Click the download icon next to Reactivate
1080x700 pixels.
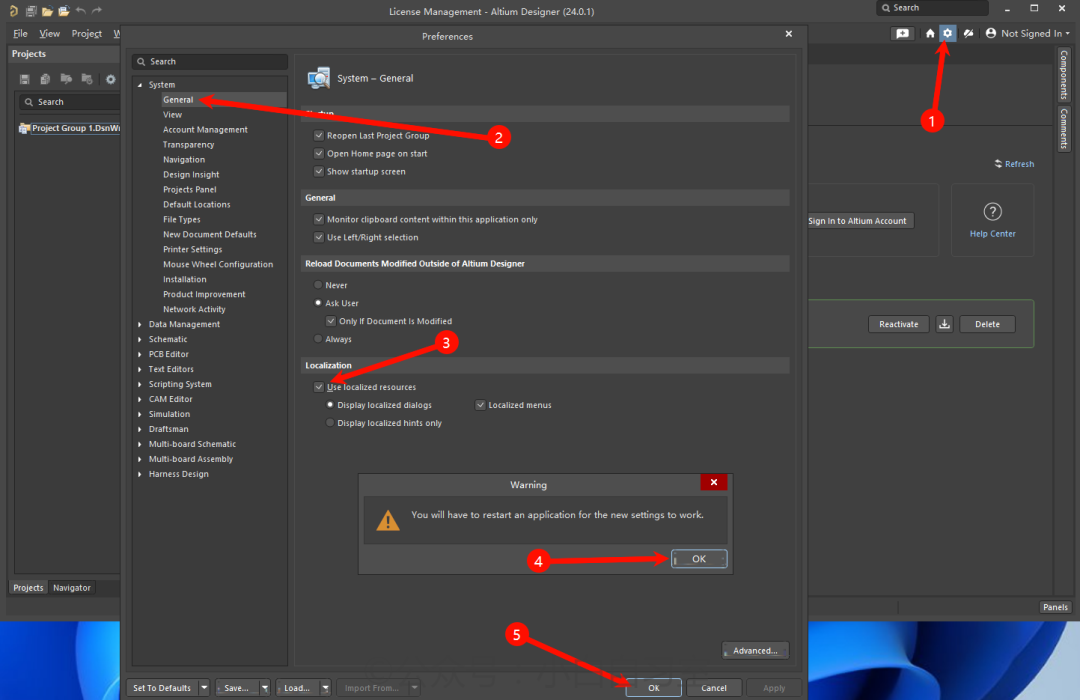[x=944, y=324]
